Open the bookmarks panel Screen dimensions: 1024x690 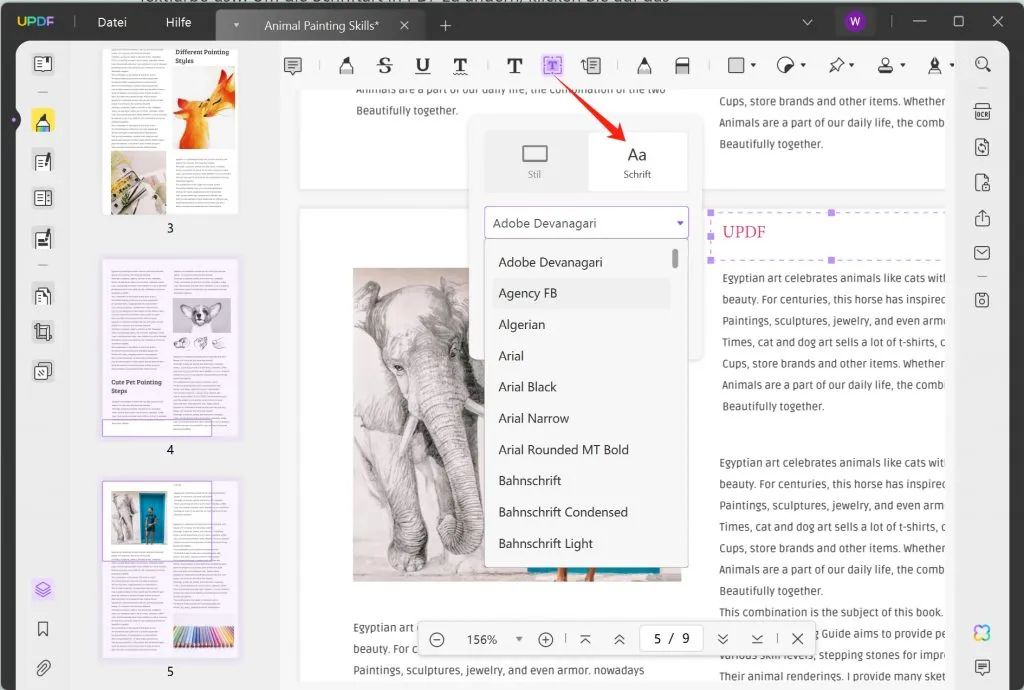43,629
